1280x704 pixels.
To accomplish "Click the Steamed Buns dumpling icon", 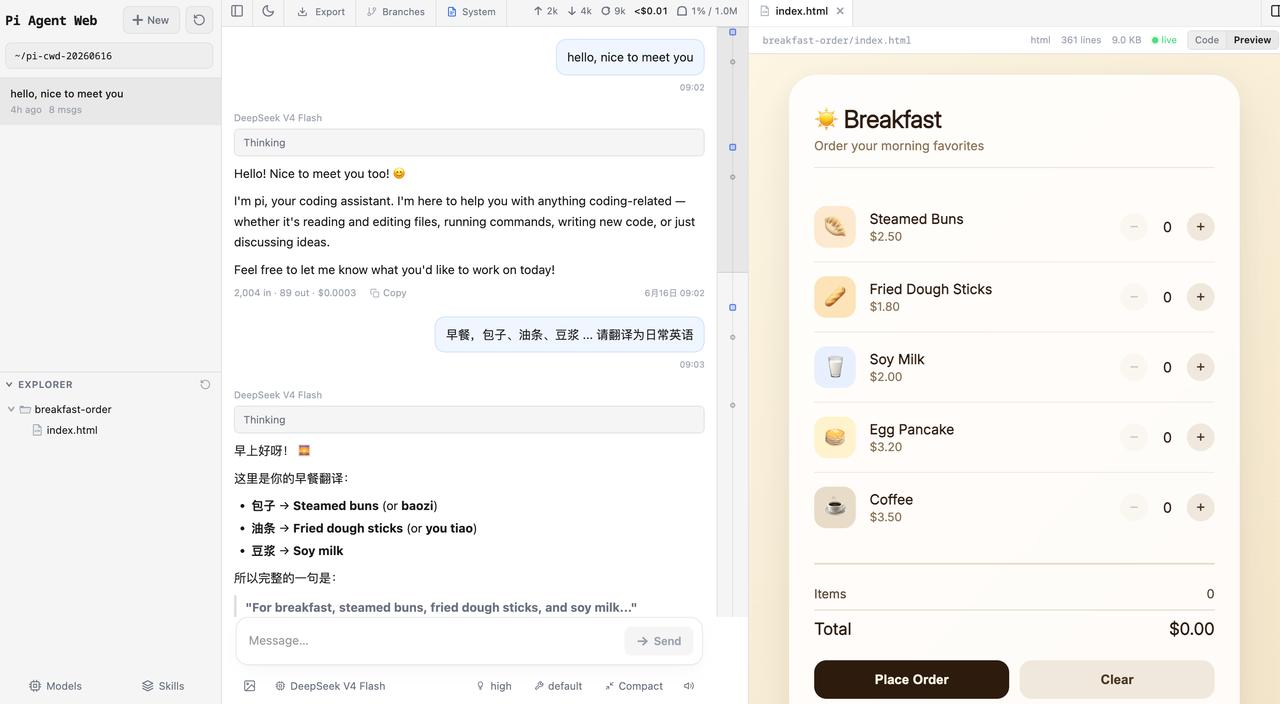I will click(x=835, y=227).
